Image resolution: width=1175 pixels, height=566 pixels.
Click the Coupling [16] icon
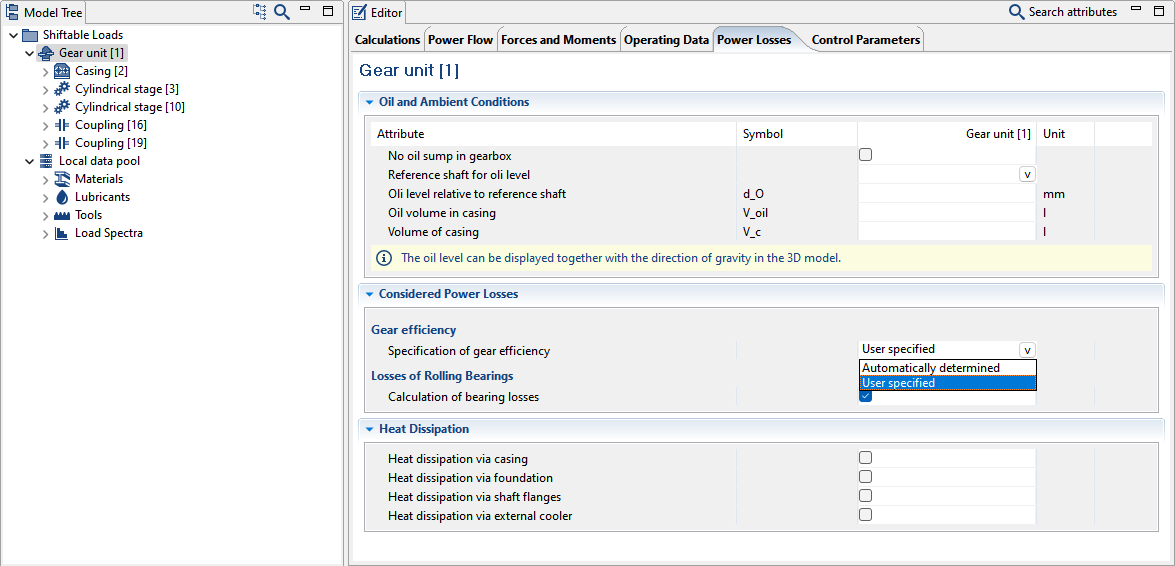click(x=62, y=124)
